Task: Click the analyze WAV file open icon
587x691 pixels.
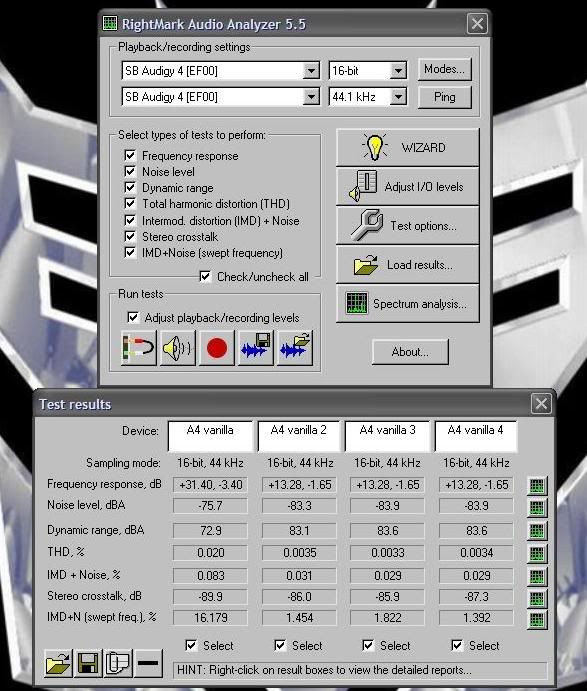Action: [295, 348]
